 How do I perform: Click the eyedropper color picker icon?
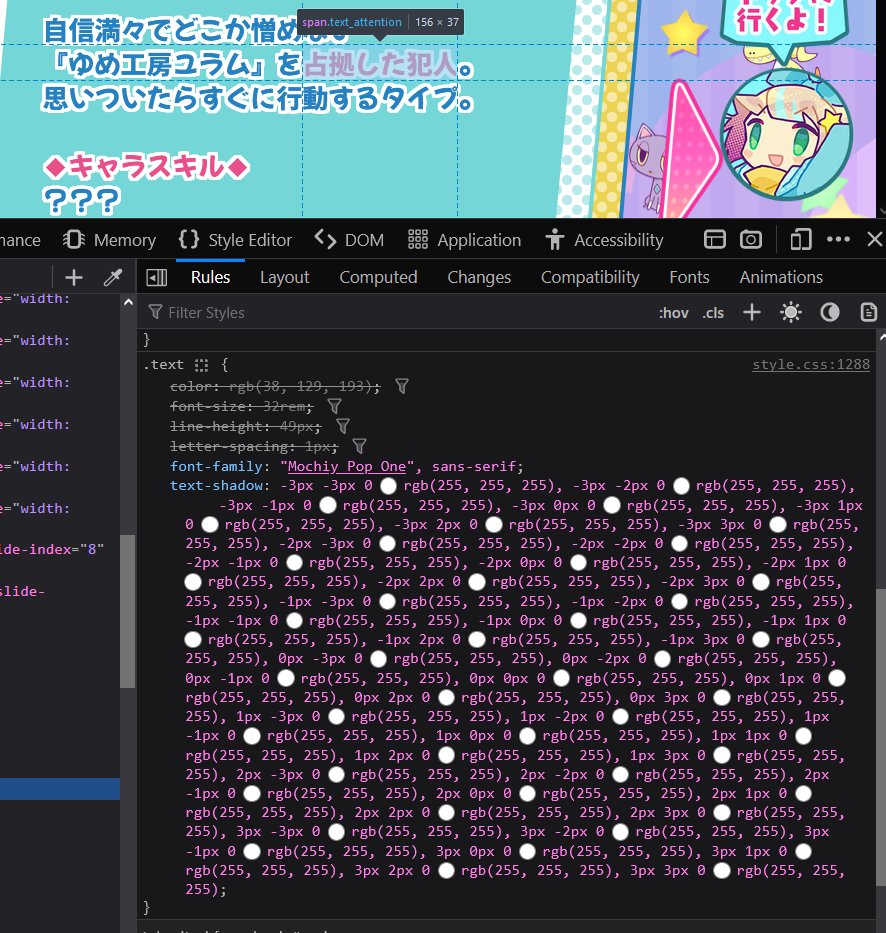112,277
